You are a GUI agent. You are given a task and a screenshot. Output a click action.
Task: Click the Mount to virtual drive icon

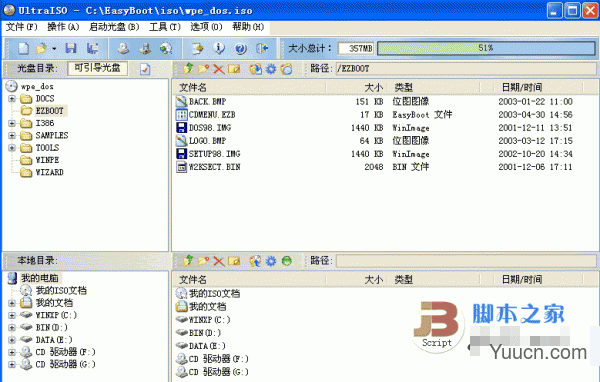click(x=198, y=48)
